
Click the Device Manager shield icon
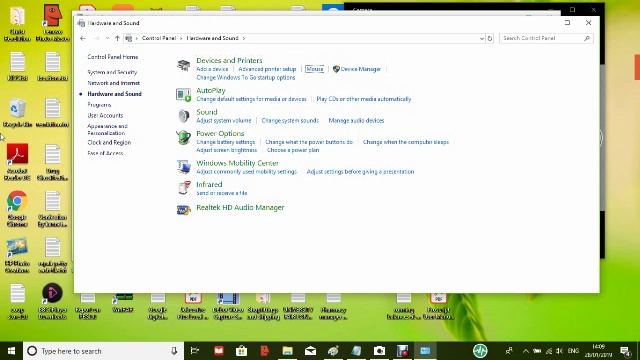[336, 69]
